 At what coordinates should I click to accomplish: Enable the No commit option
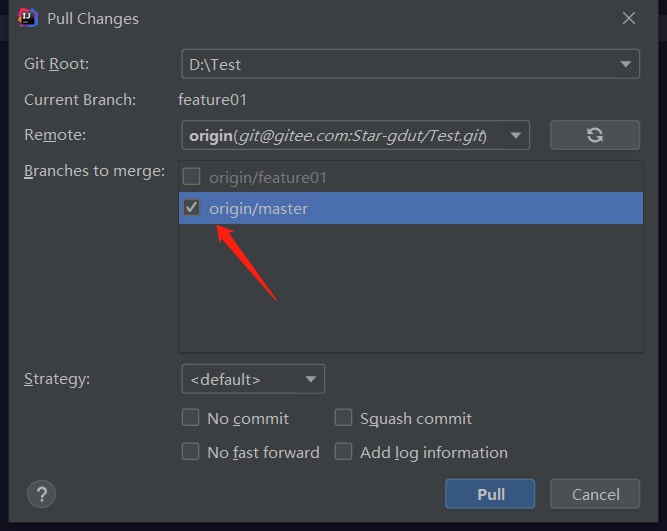point(191,418)
